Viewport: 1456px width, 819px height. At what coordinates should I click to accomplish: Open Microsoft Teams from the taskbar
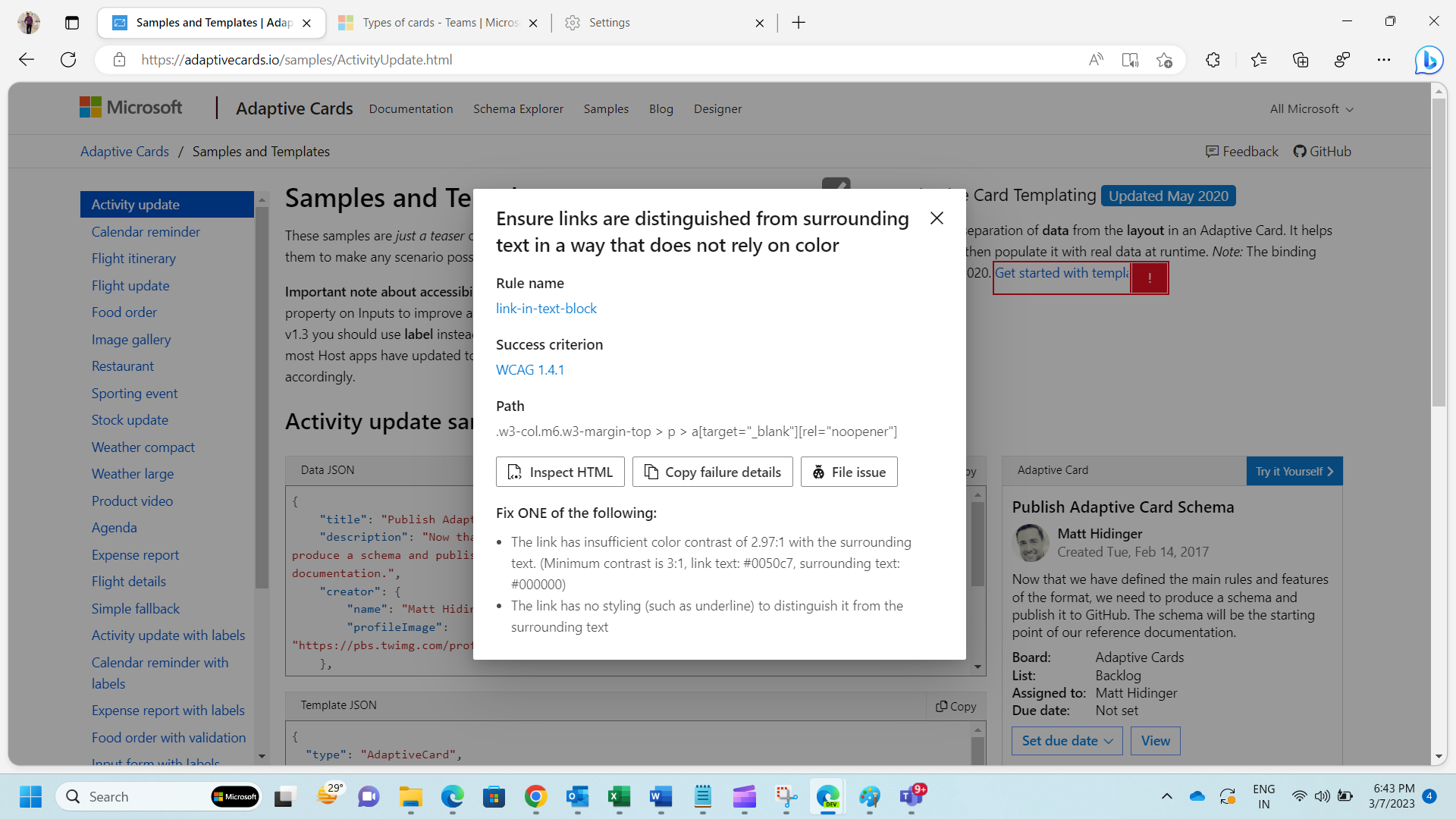coord(912,796)
